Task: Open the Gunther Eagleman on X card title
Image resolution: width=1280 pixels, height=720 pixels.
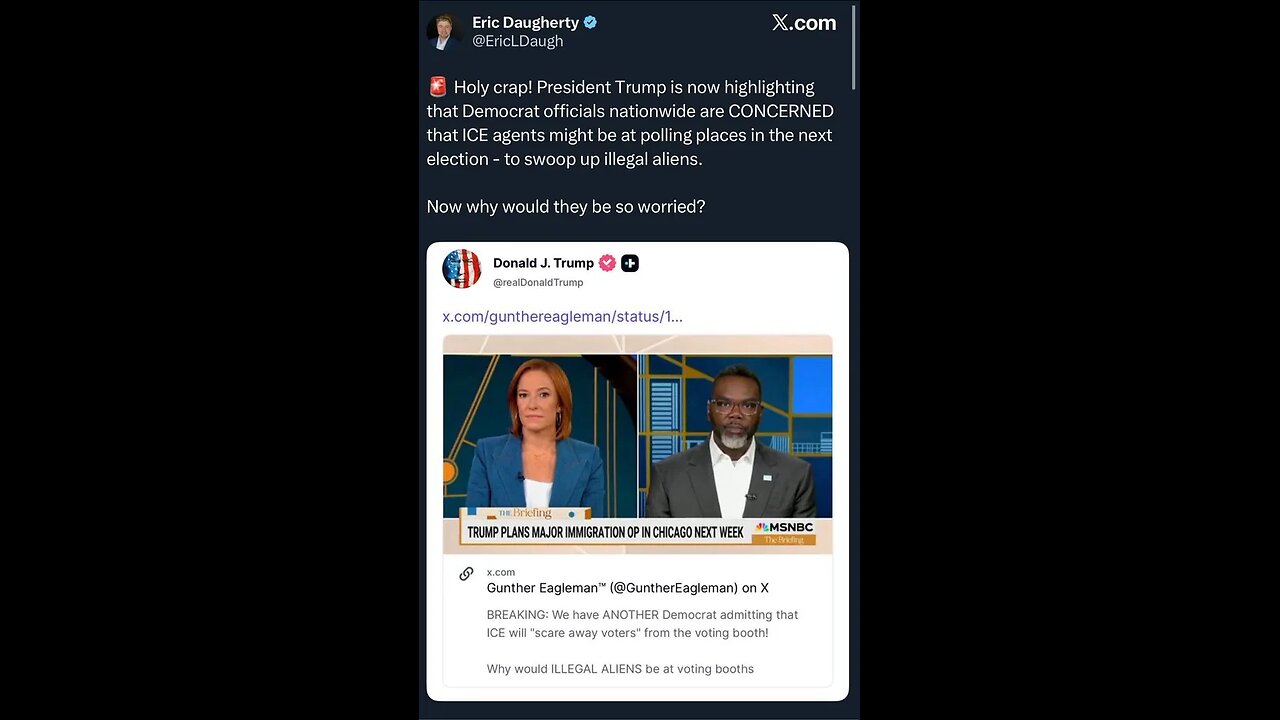Action: [628, 588]
